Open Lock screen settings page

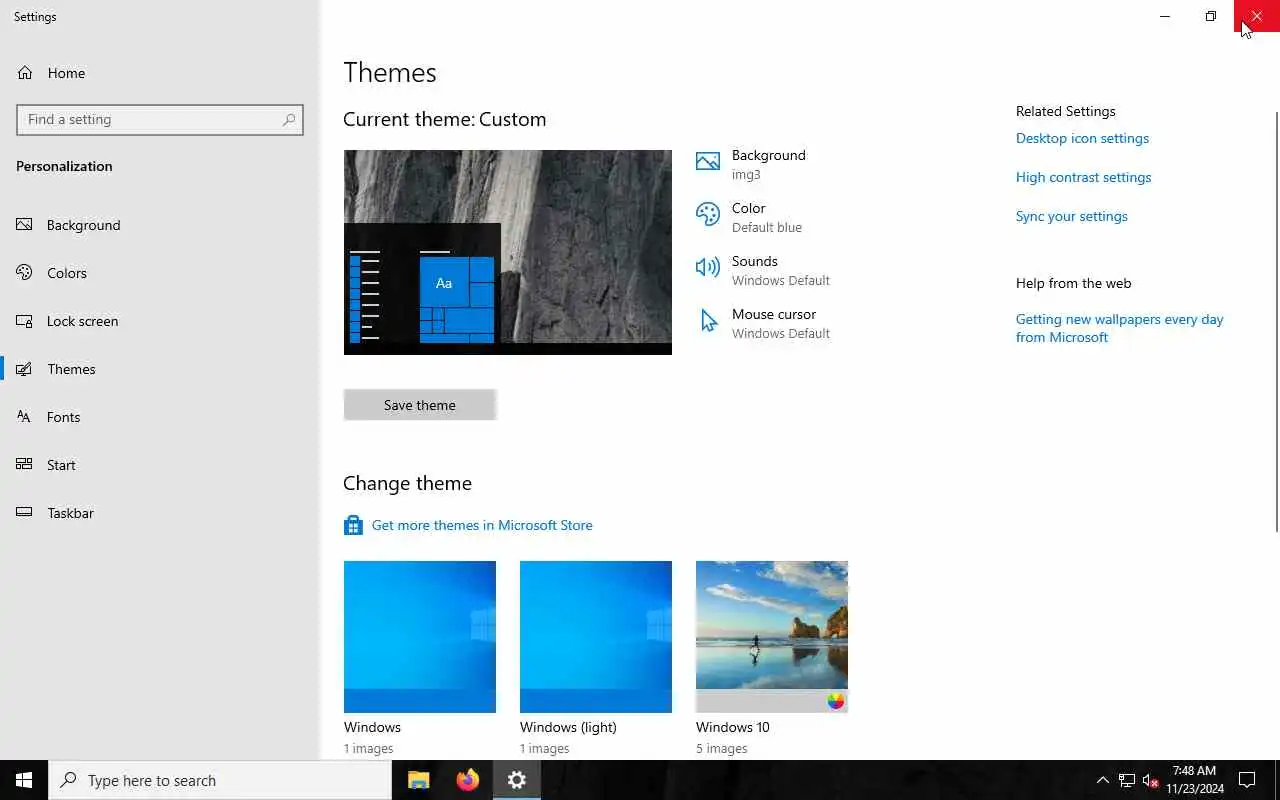point(160,321)
